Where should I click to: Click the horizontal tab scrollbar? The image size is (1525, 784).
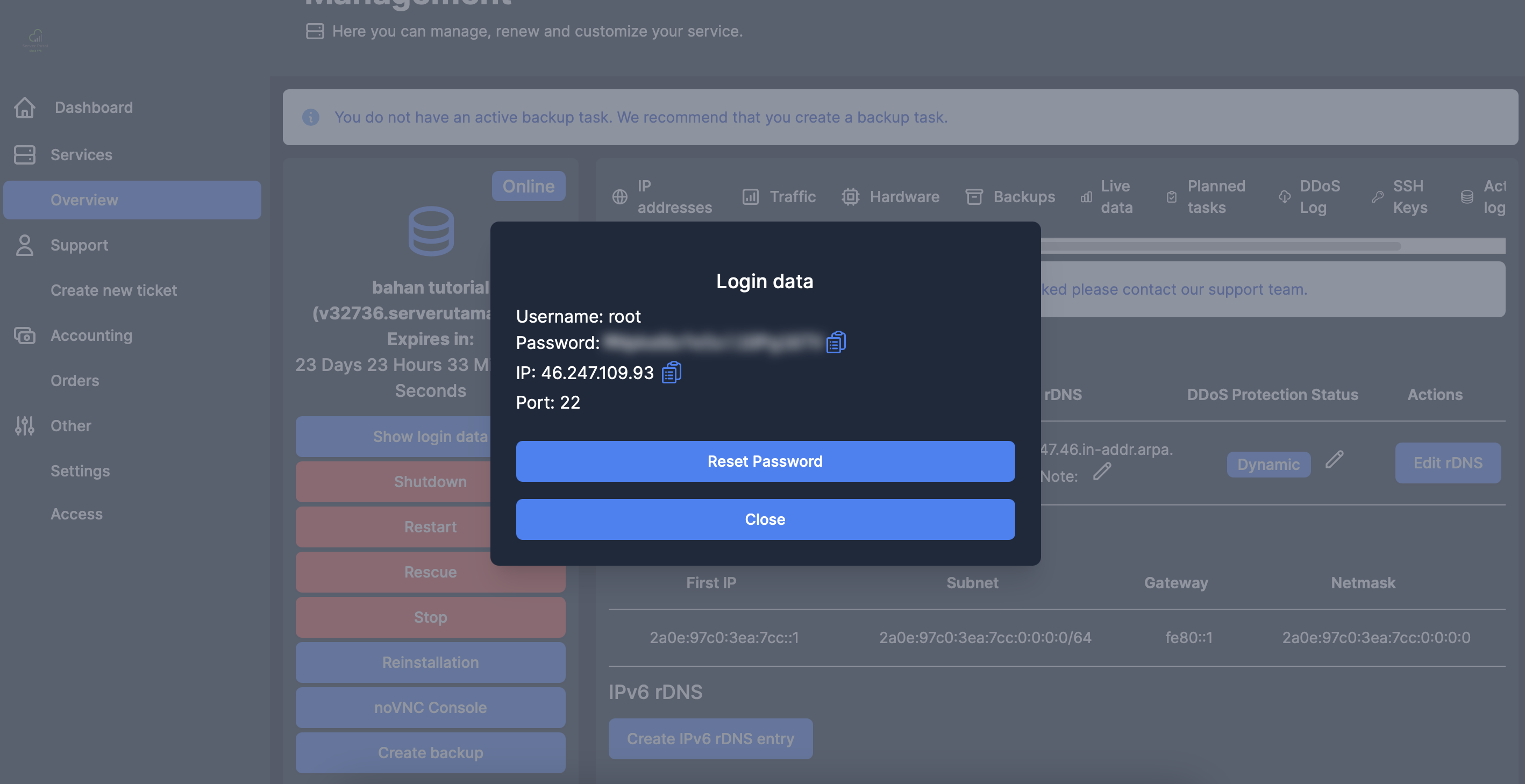point(1220,246)
